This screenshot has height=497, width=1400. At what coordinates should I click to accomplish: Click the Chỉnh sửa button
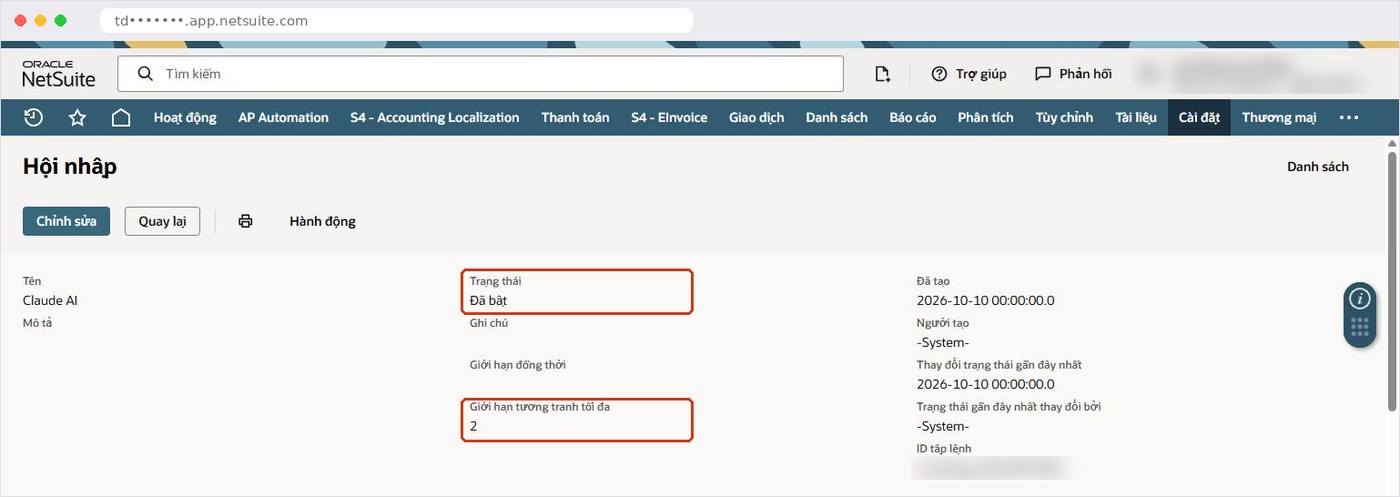(x=66, y=221)
